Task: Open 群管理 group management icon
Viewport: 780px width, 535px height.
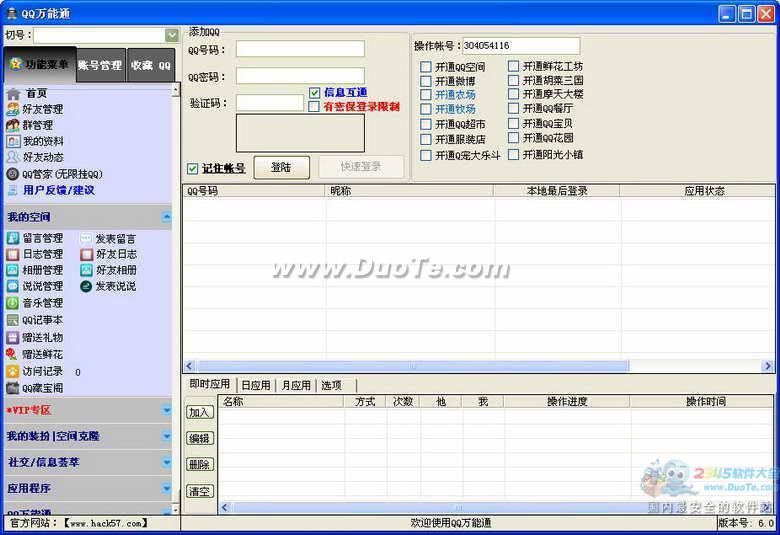Action: (x=13, y=125)
